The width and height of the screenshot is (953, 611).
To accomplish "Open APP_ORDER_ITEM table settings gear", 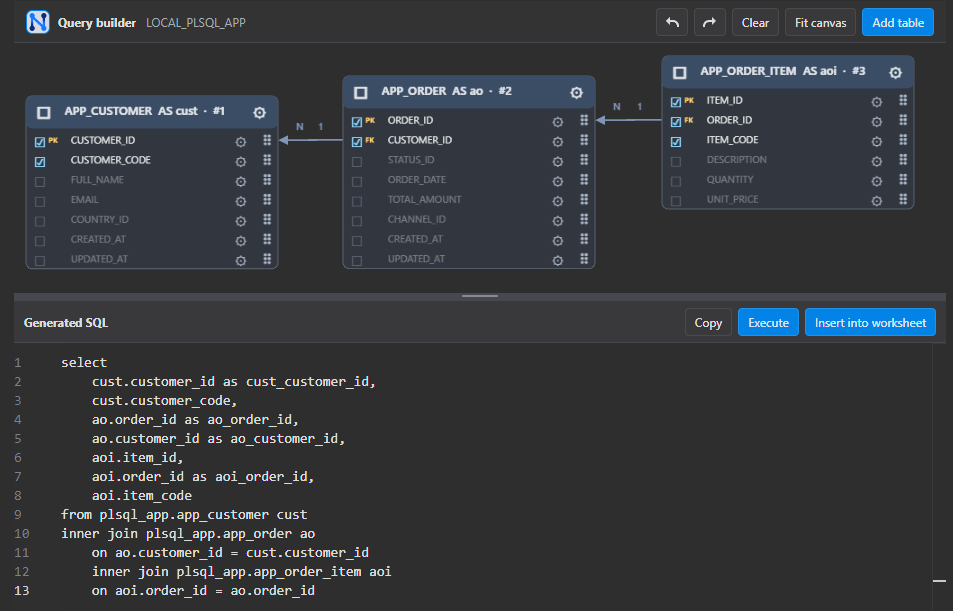I will click(895, 73).
